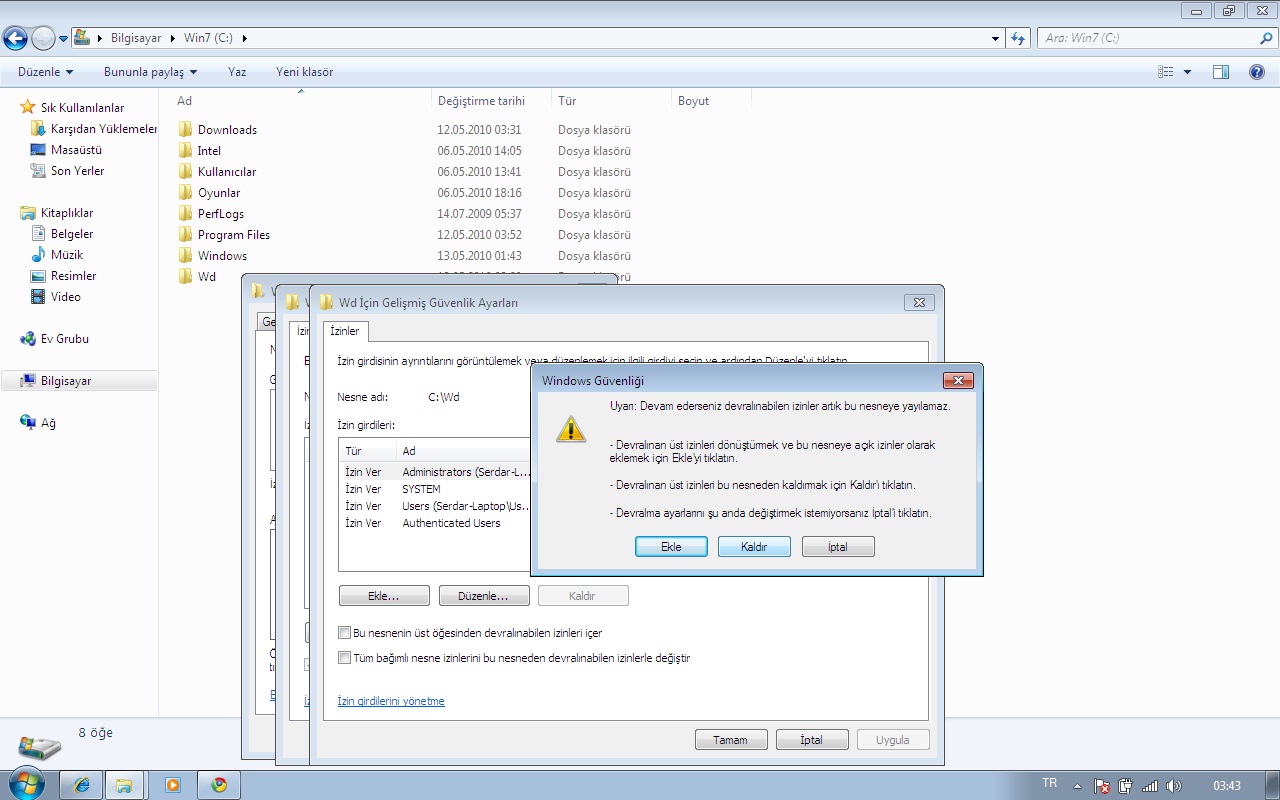1280x800 pixels.
Task: Open Müzik library in sidebar
Action: tap(67, 255)
